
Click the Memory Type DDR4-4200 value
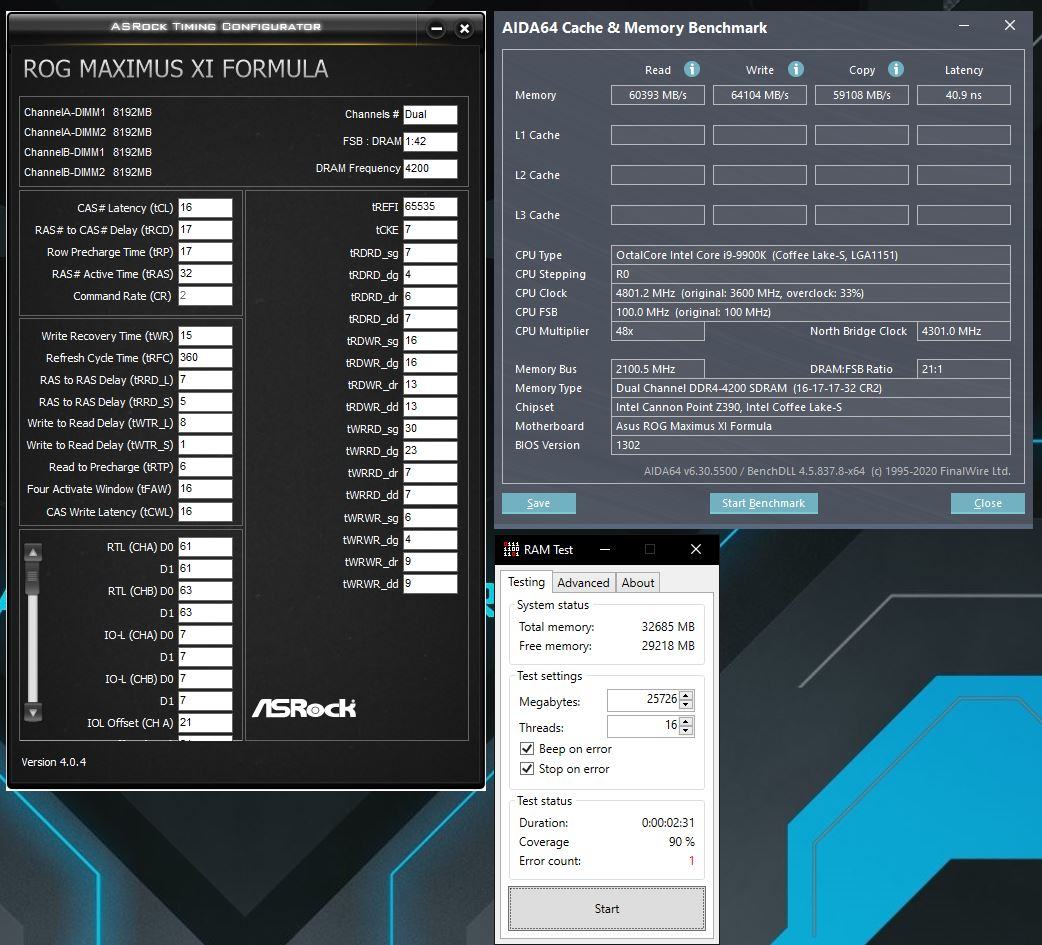(x=811, y=388)
